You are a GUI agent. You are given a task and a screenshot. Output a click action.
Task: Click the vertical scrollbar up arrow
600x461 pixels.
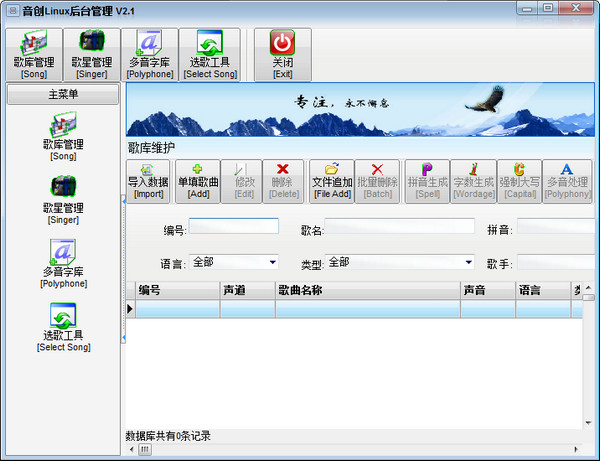tap(589, 287)
